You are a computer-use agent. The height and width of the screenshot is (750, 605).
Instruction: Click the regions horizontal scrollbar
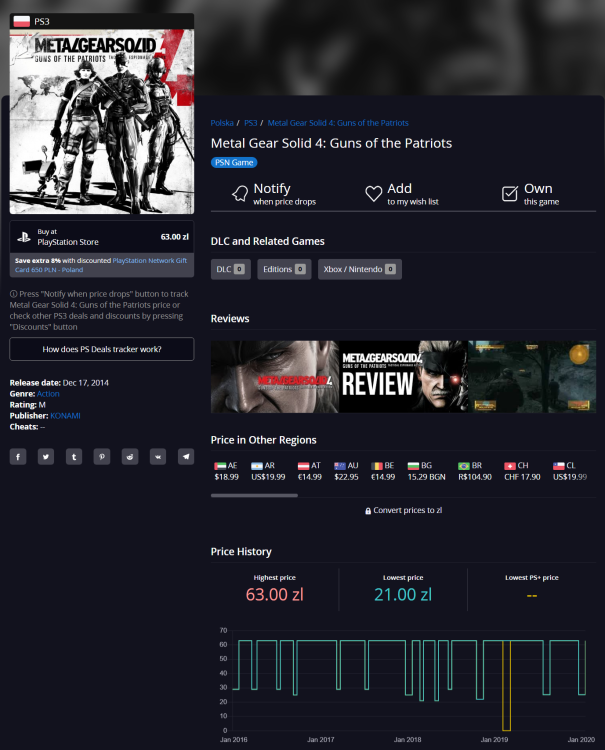point(254,496)
